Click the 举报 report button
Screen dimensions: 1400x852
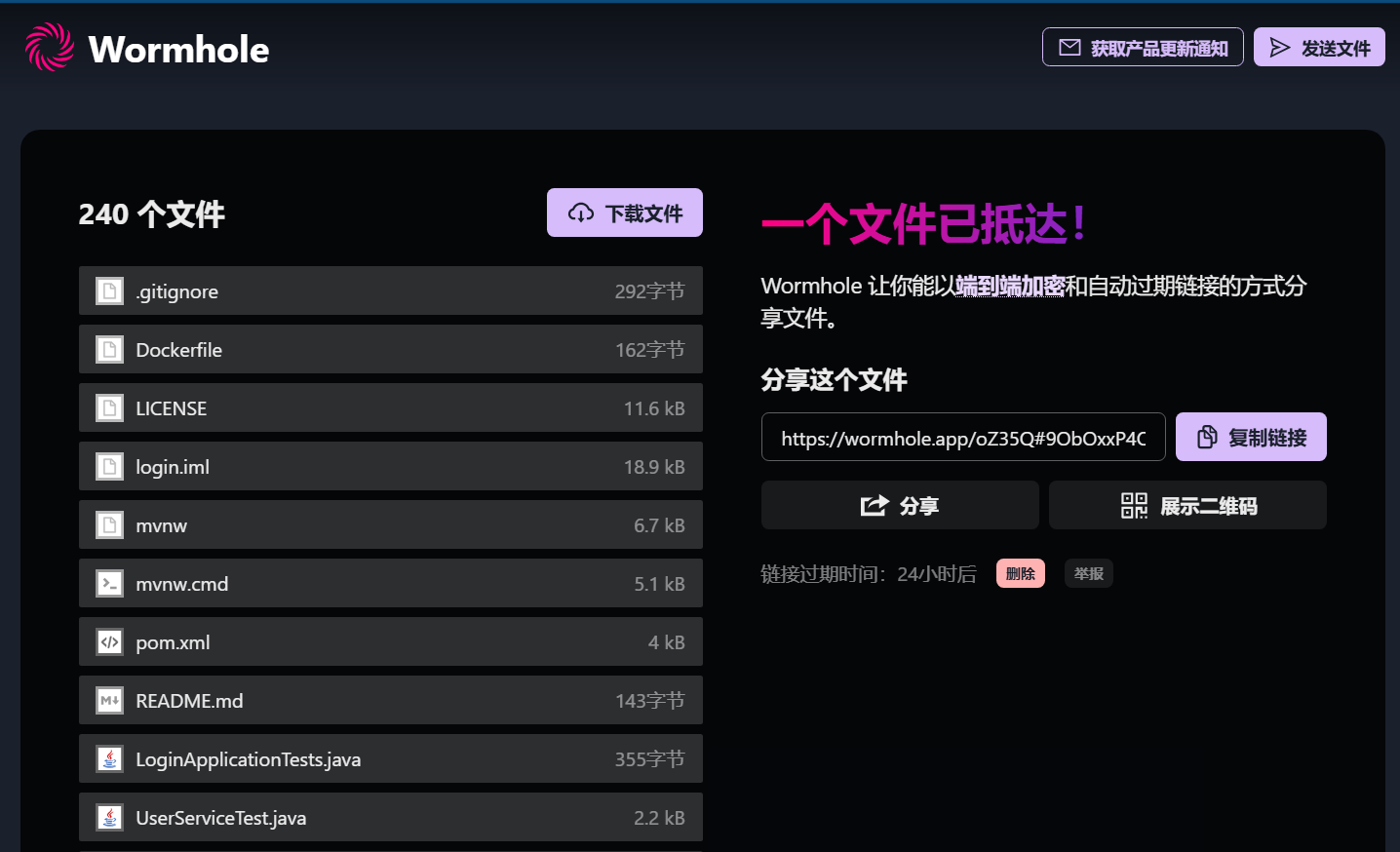tap(1088, 573)
